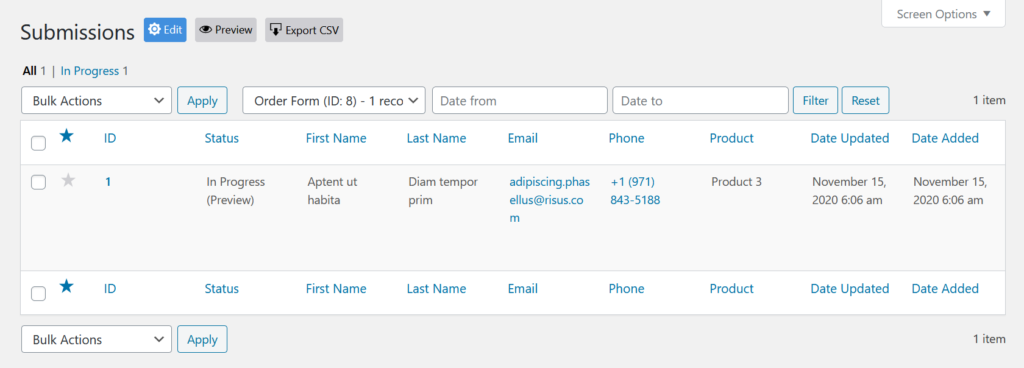Image resolution: width=1024 pixels, height=368 pixels.
Task: Click the footer star column icon
Action: (x=66, y=286)
